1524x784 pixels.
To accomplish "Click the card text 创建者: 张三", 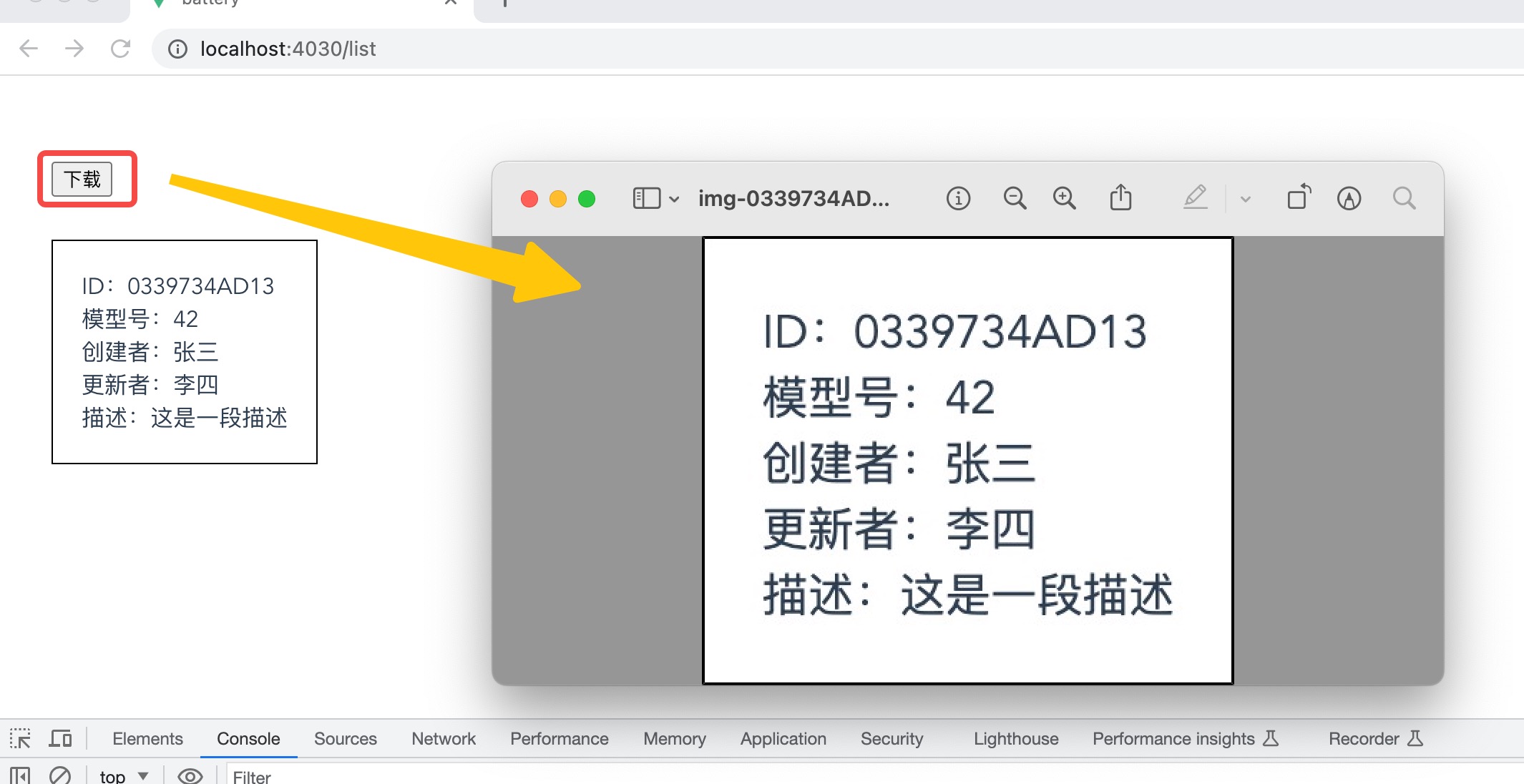I will pyautogui.click(x=150, y=352).
